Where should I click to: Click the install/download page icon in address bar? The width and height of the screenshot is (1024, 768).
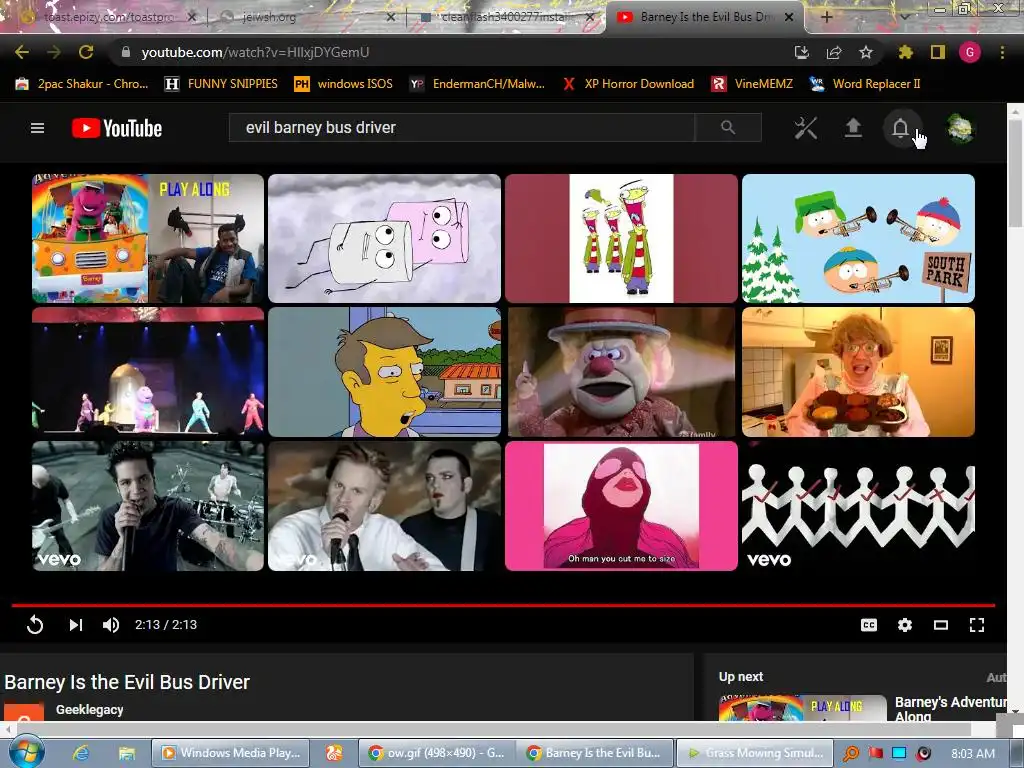(x=801, y=52)
